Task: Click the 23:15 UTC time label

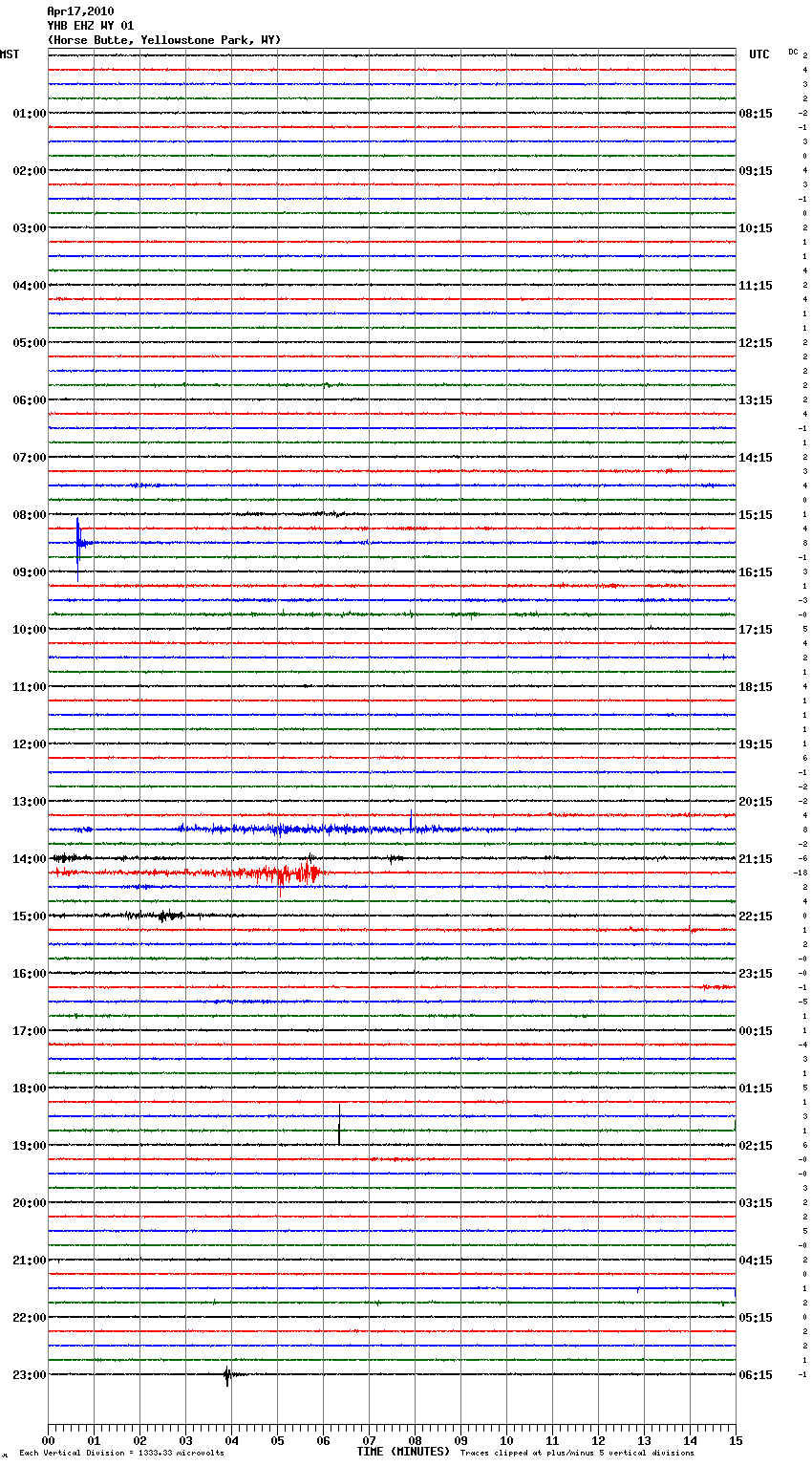Action: coord(756,974)
